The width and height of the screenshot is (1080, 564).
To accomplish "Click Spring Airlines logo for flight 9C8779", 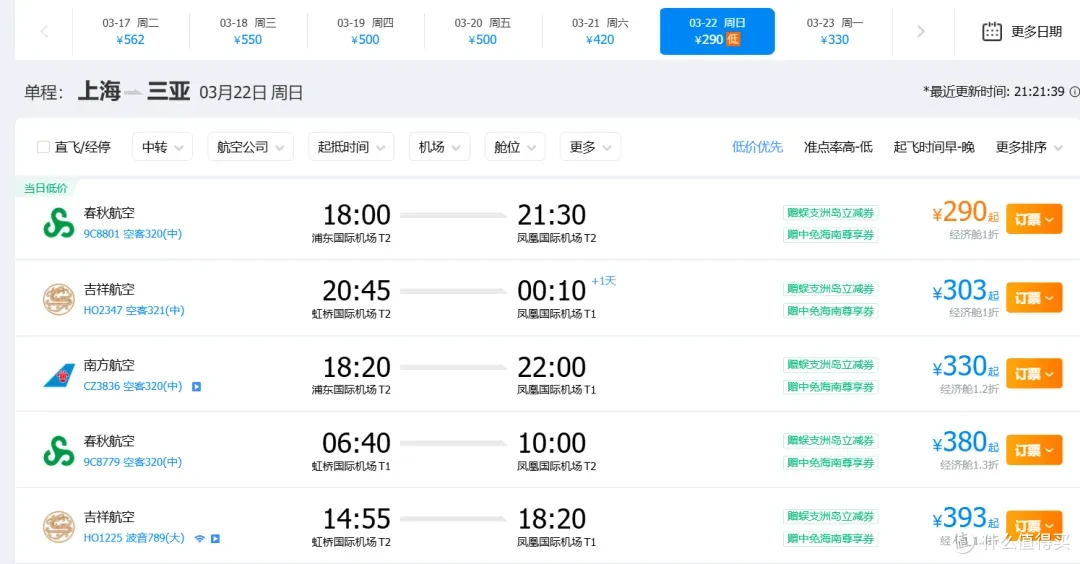I will pos(59,451).
